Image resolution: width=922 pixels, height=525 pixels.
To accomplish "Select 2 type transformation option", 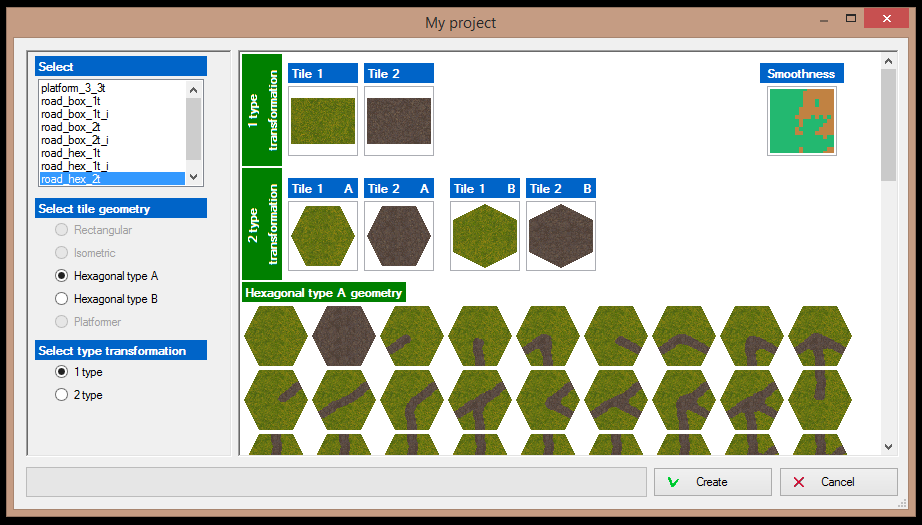I will 62,395.
